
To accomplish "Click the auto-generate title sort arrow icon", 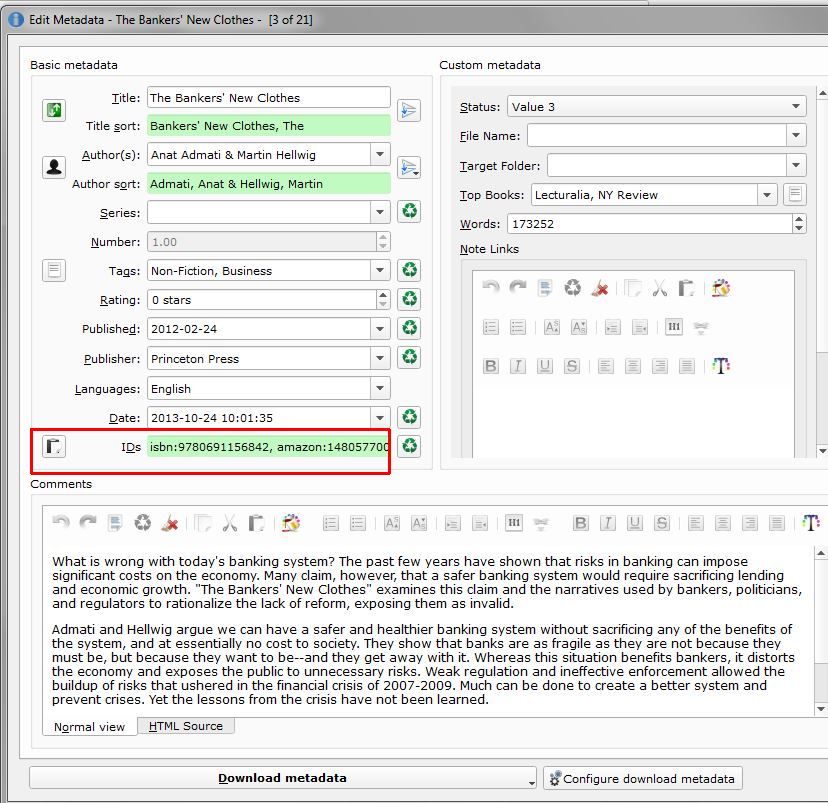I will (409, 110).
